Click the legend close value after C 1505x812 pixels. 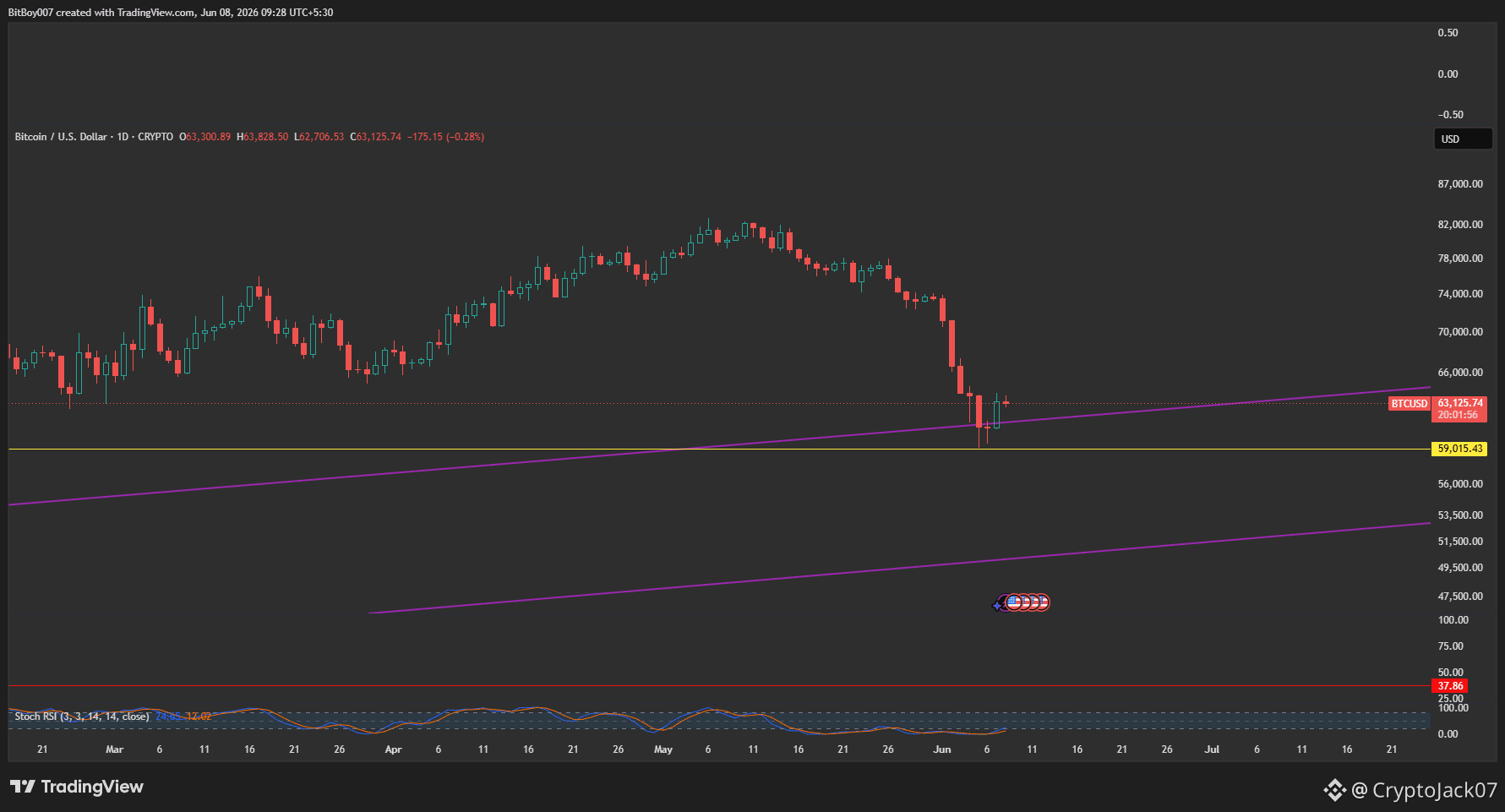[379, 137]
